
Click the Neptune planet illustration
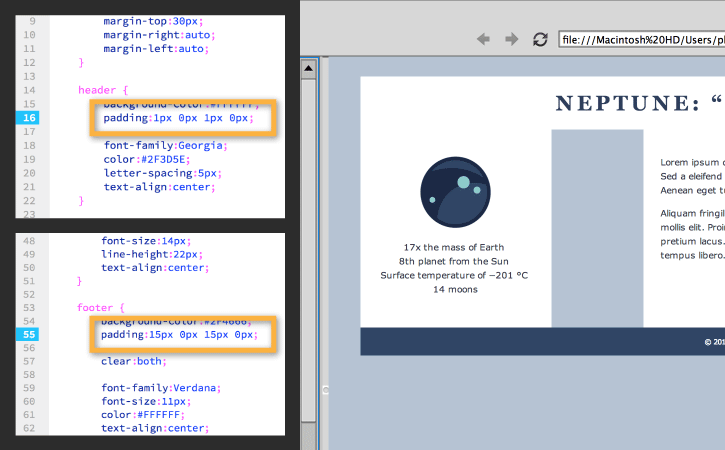point(455,192)
